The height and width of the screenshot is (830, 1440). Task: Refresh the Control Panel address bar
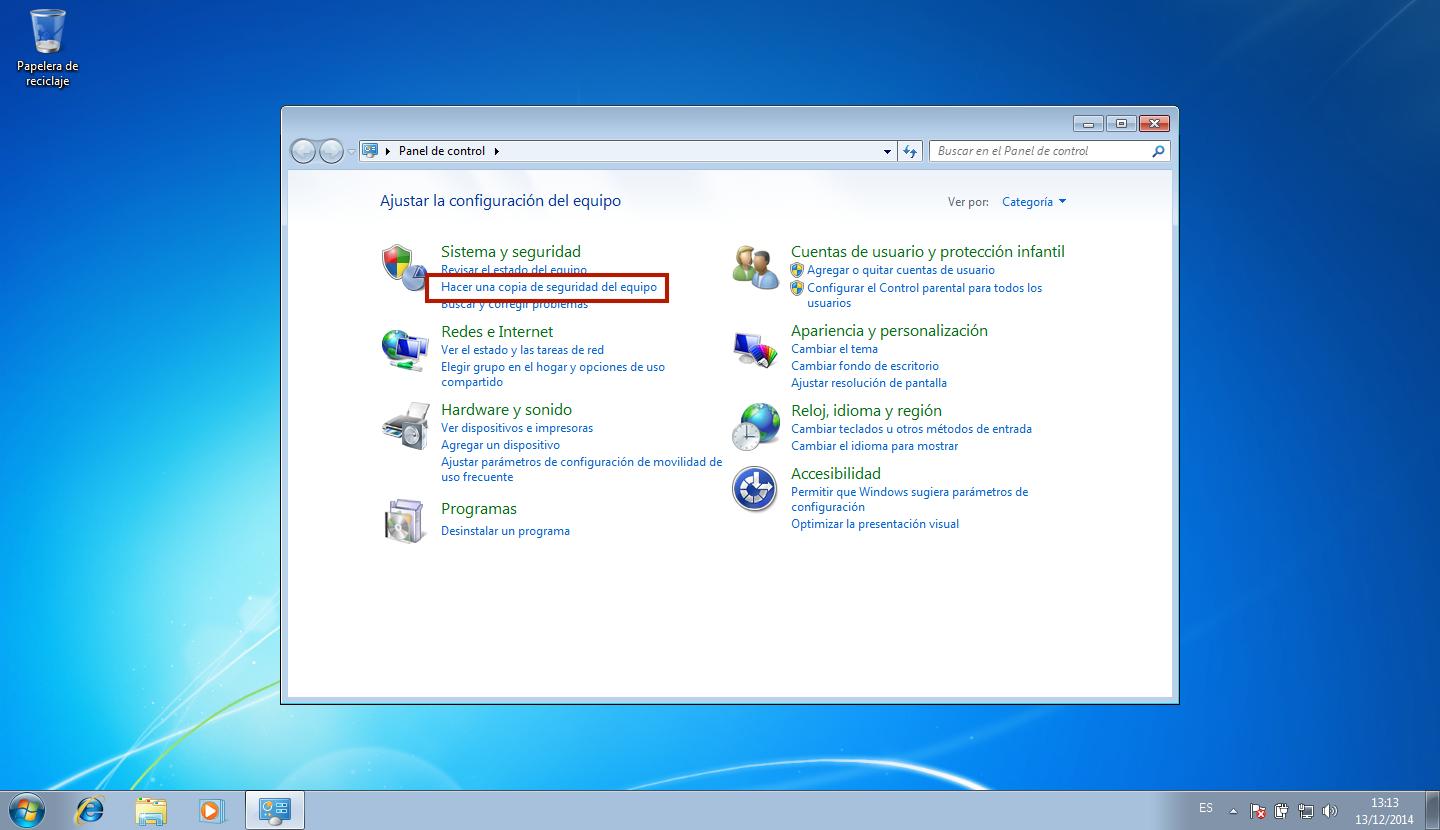tap(909, 151)
